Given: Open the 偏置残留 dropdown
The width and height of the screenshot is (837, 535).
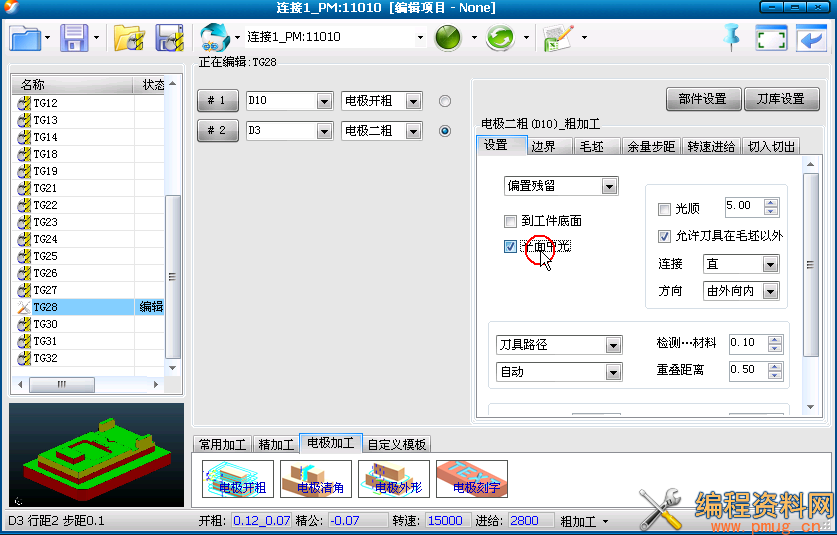Looking at the screenshot, I should (609, 186).
